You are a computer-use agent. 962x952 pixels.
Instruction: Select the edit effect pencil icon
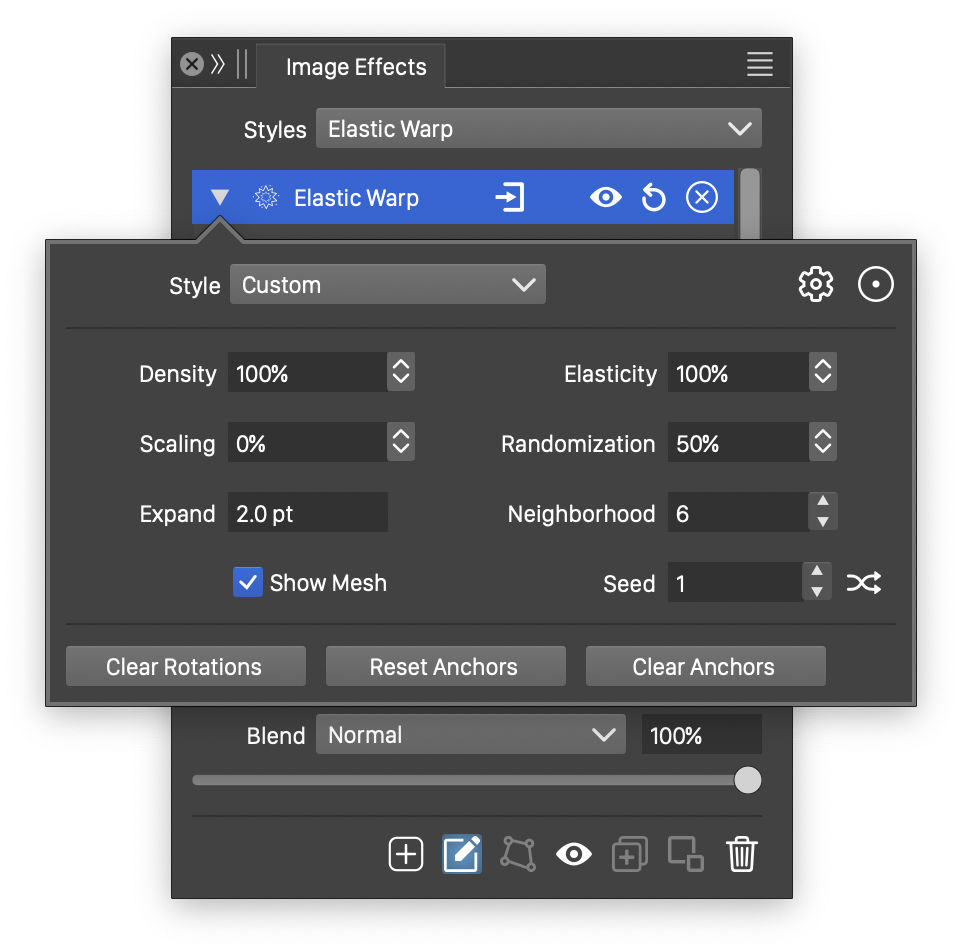pyautogui.click(x=462, y=854)
